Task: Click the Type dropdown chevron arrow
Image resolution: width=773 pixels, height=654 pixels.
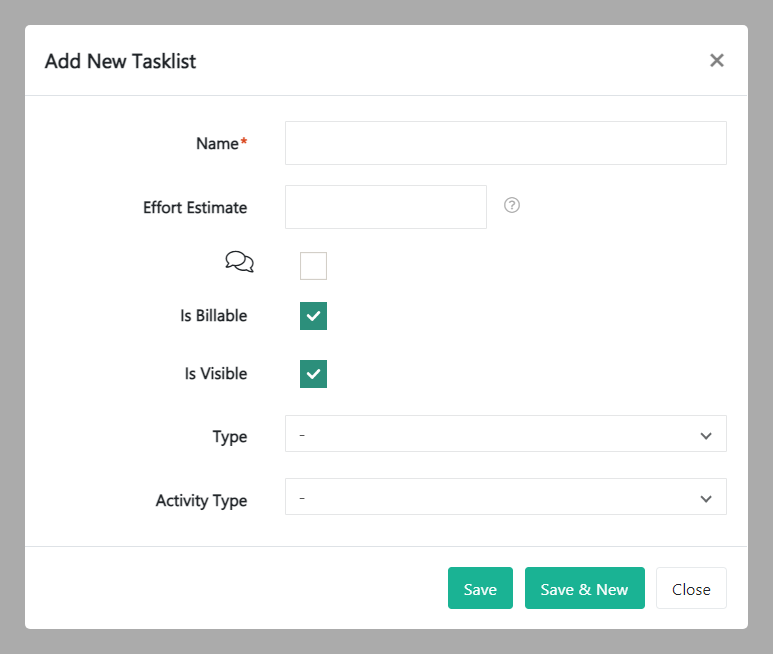Action: point(706,436)
